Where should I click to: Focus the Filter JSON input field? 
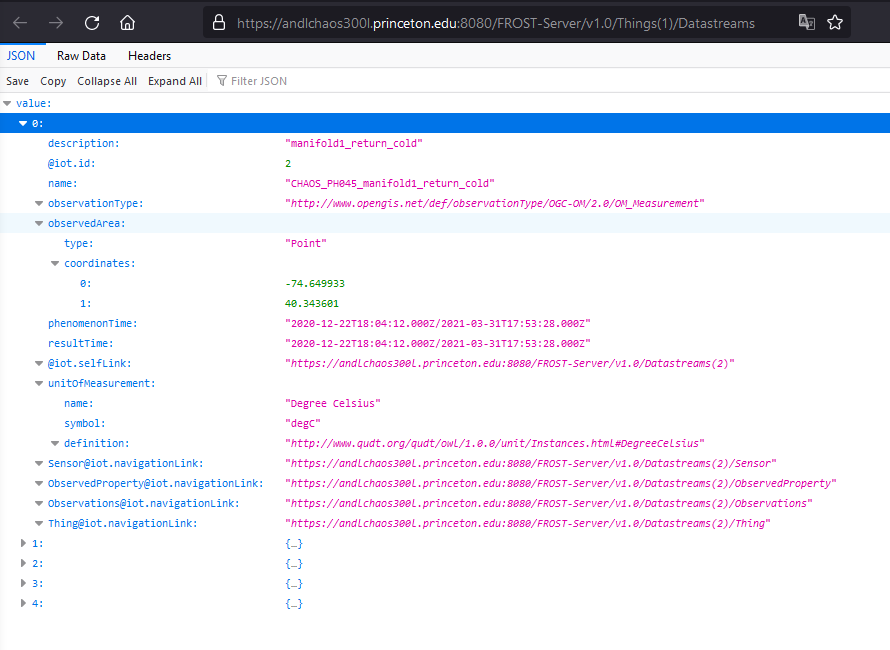[259, 81]
